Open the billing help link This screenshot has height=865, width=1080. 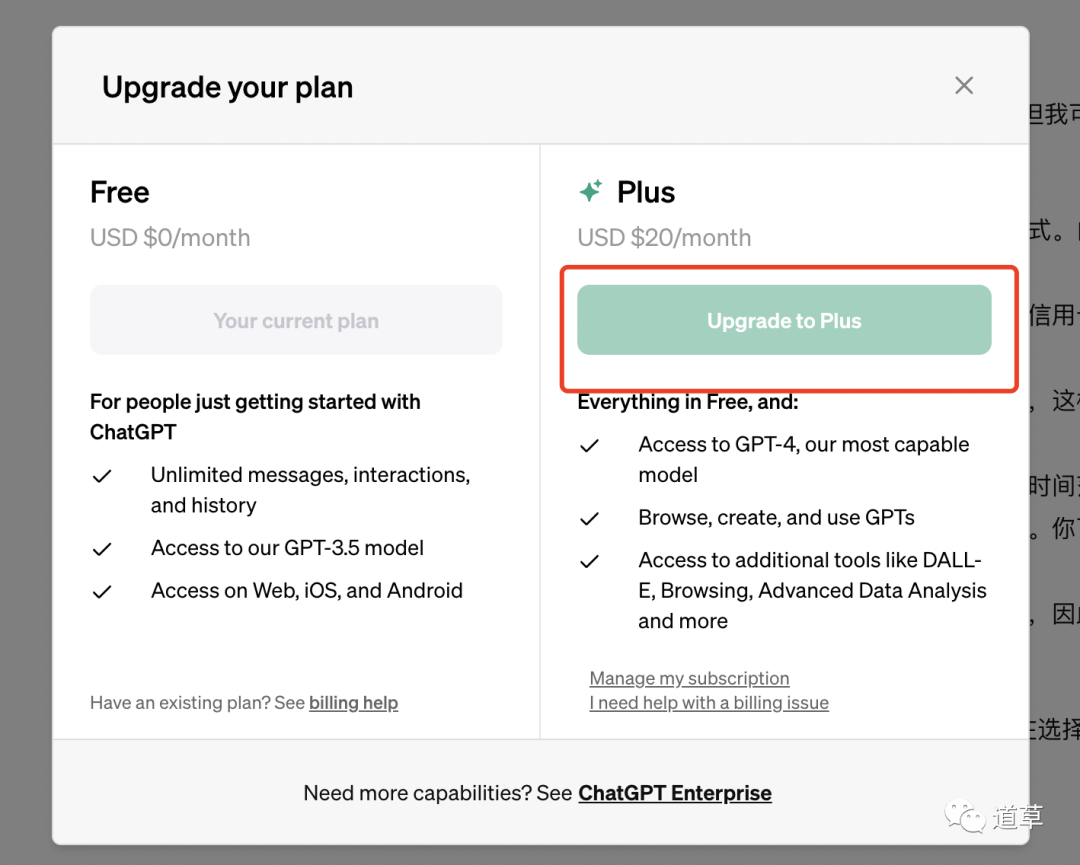pos(353,703)
